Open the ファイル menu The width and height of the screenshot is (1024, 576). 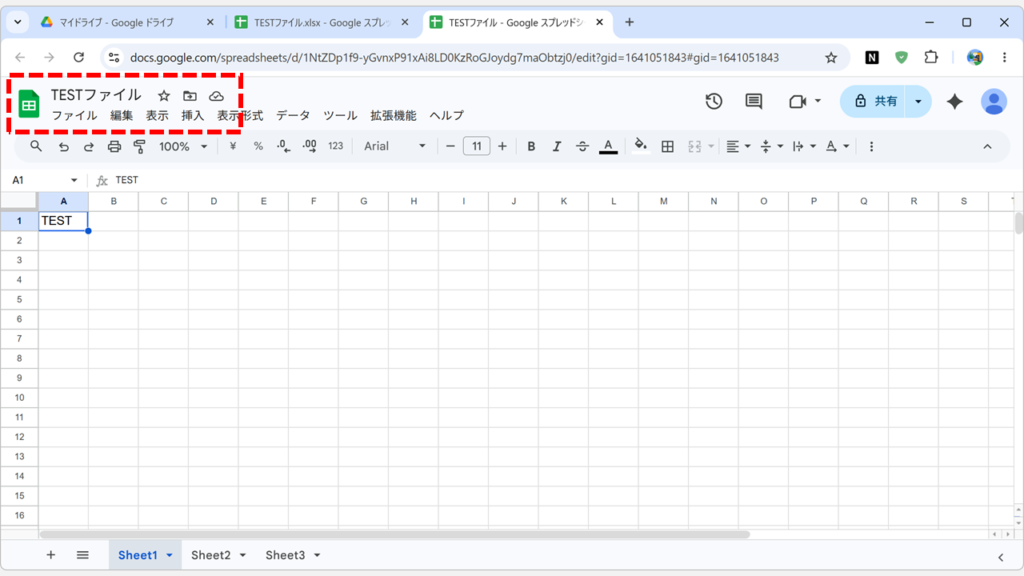(74, 116)
